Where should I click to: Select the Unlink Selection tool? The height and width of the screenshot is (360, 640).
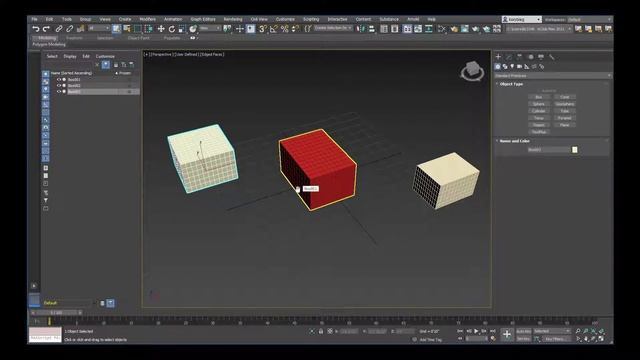click(70, 29)
